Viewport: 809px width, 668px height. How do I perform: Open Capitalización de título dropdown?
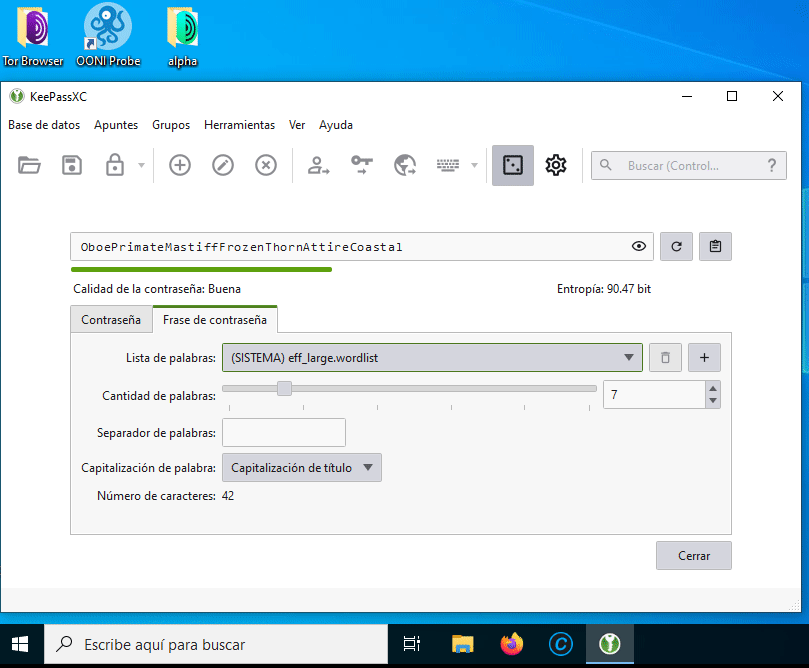(x=302, y=467)
